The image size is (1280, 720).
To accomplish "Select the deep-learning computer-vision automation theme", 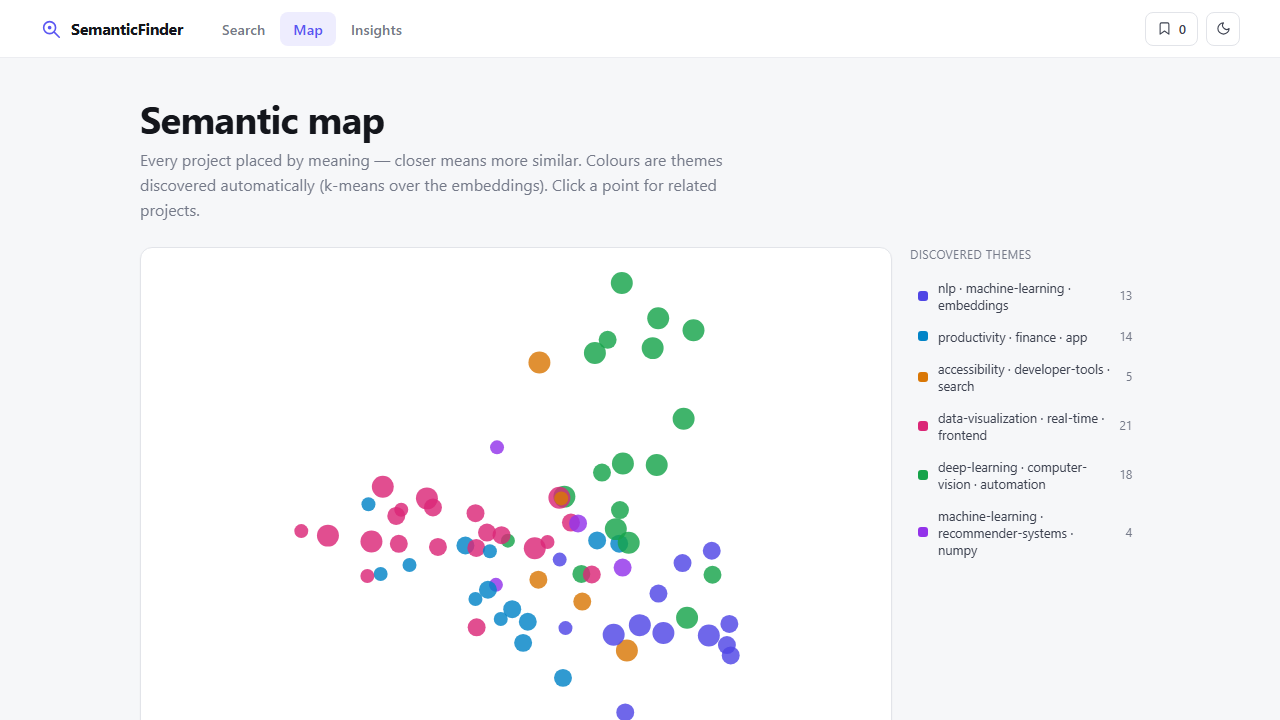I will [1025, 475].
